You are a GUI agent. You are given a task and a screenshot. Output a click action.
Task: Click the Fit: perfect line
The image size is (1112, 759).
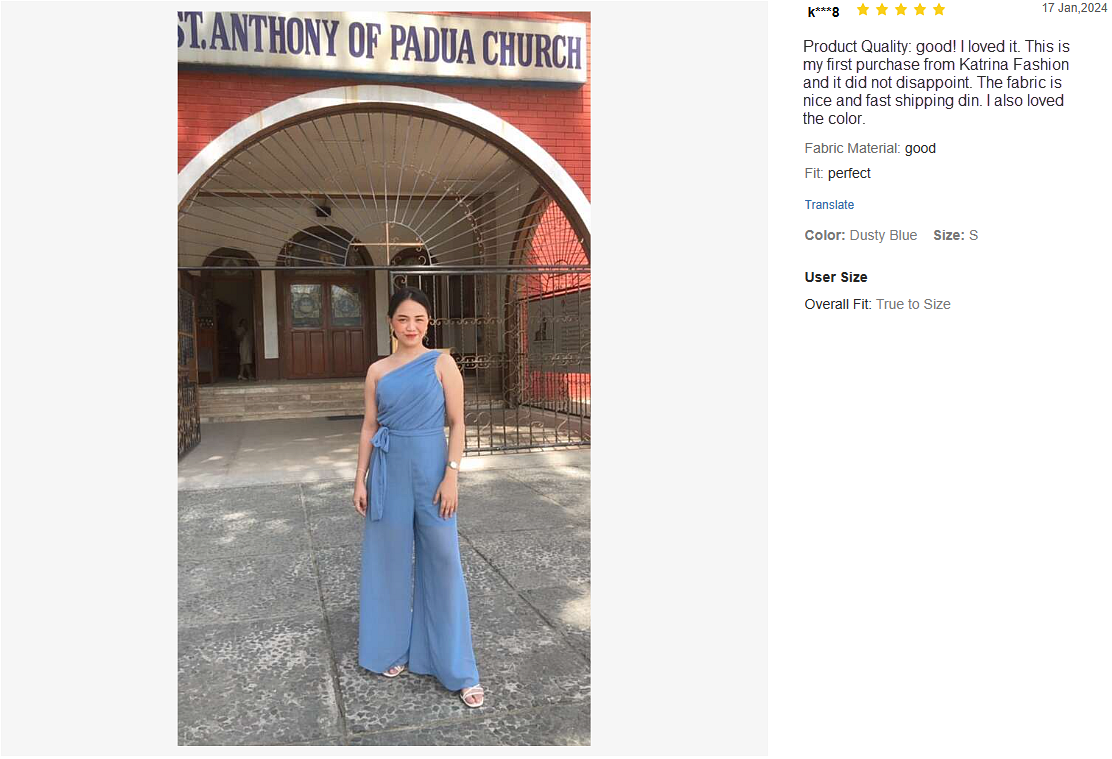838,173
